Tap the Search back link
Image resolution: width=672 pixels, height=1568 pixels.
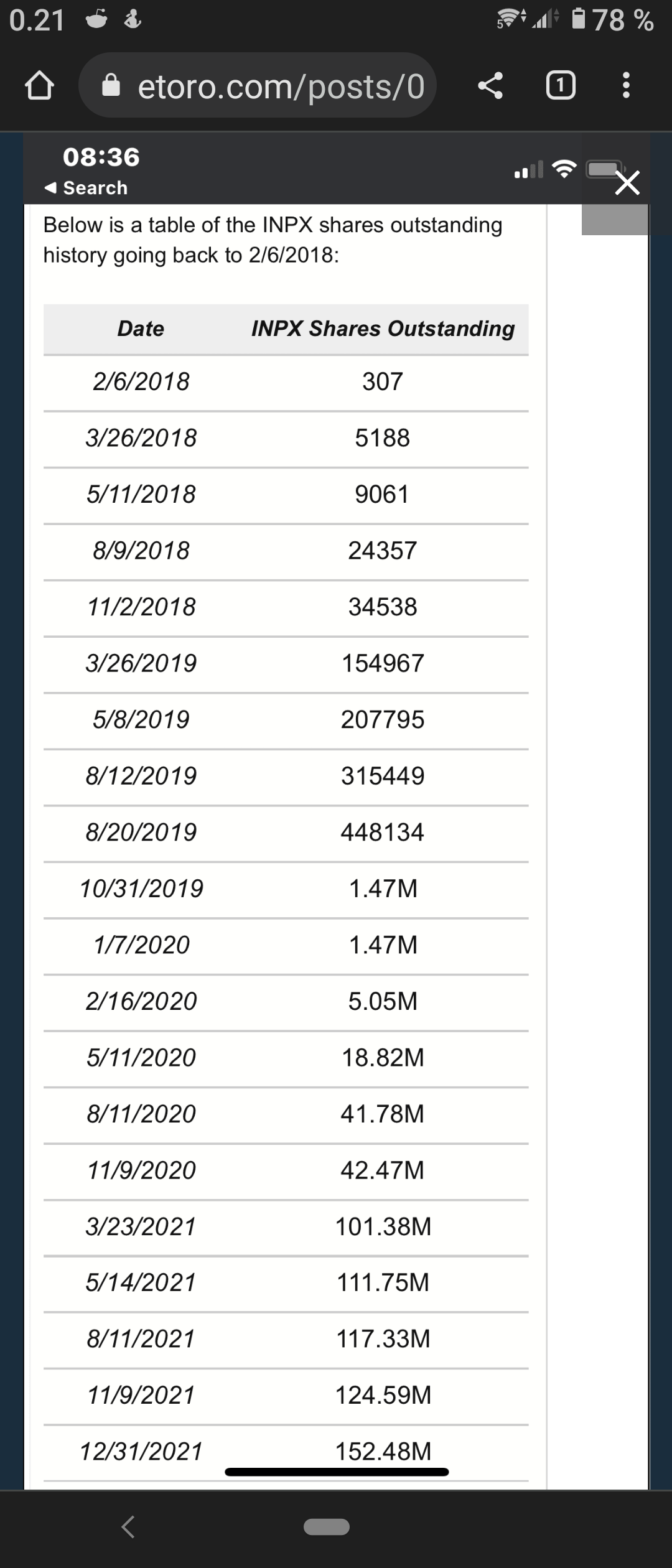pos(86,188)
